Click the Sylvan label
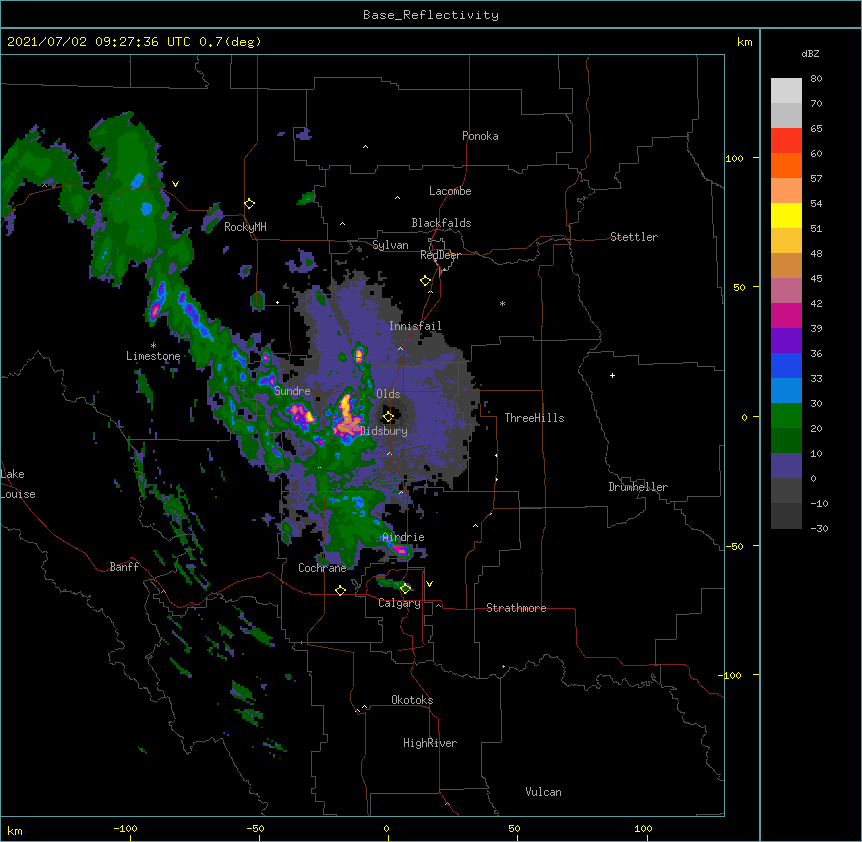This screenshot has height=842, width=862. click(x=390, y=245)
